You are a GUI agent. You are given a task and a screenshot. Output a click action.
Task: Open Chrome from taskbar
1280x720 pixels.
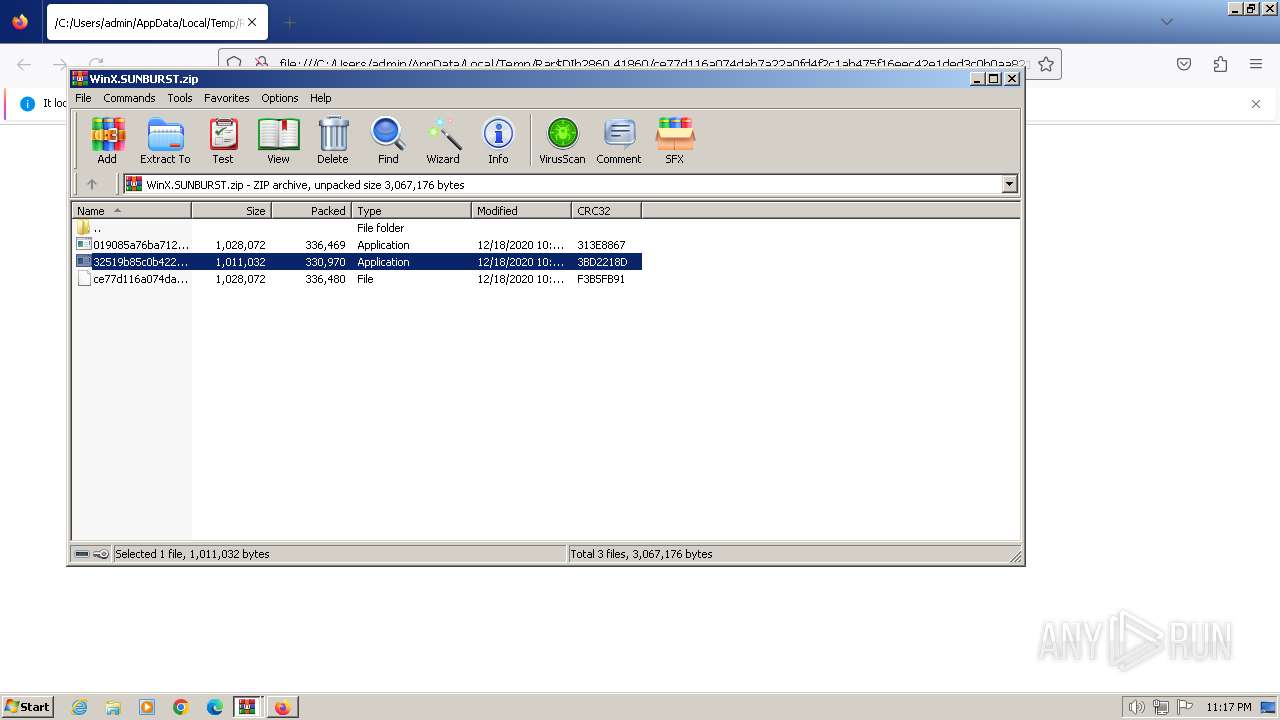[x=181, y=707]
